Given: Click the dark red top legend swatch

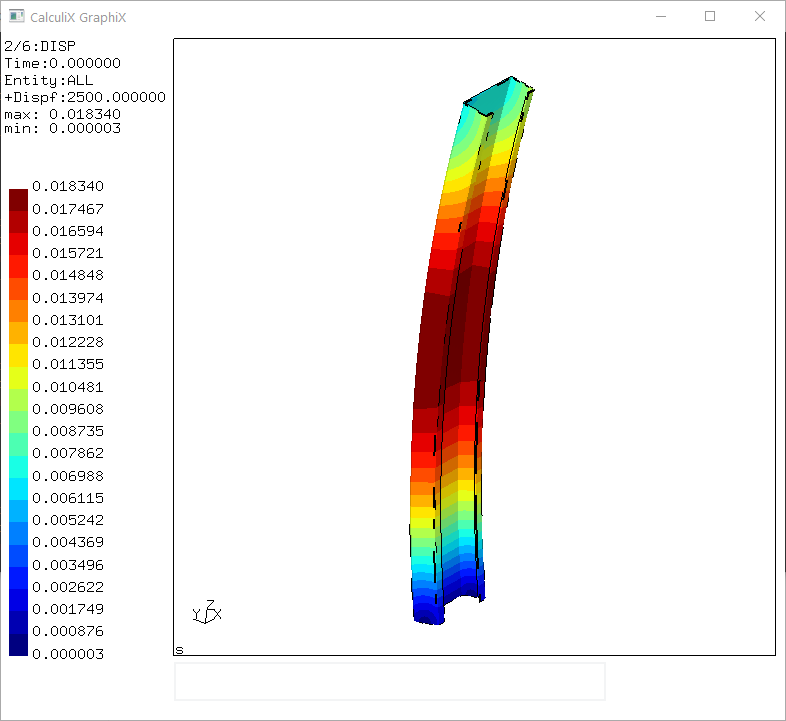Looking at the screenshot, I should (18, 200).
